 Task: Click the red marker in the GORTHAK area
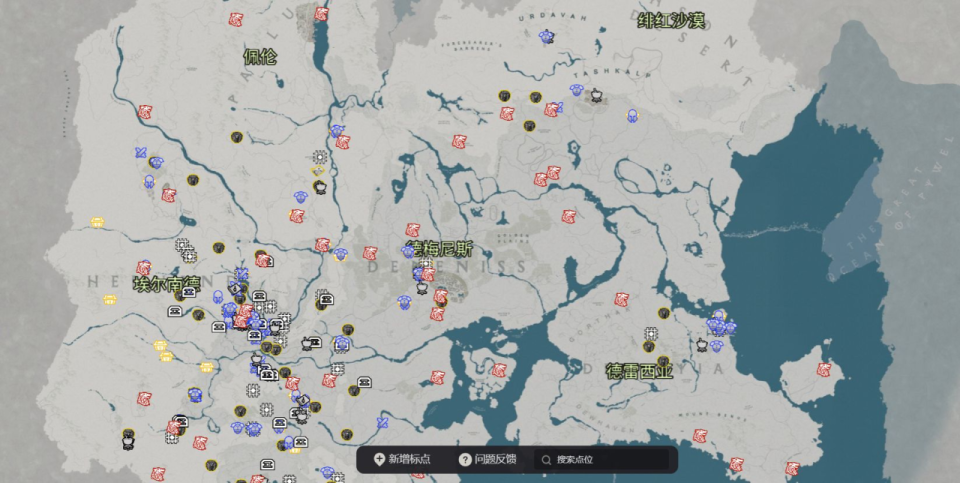622,299
